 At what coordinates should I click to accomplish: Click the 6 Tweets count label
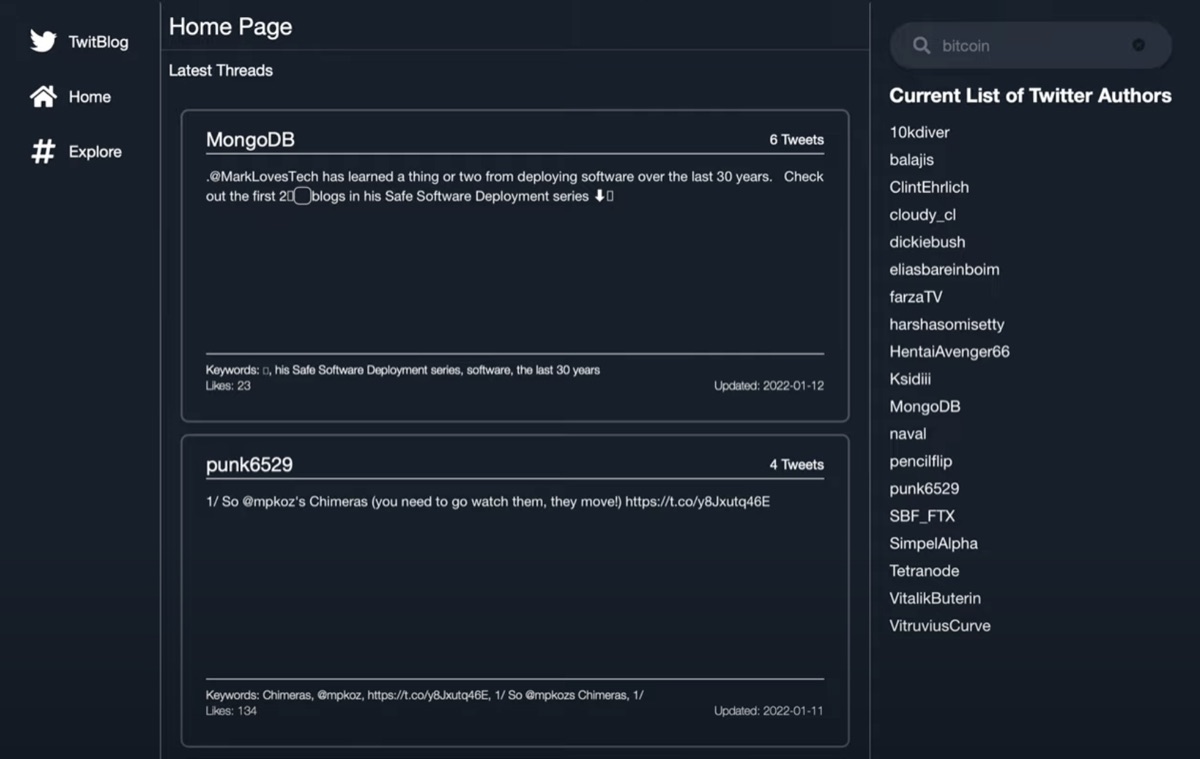click(x=796, y=140)
